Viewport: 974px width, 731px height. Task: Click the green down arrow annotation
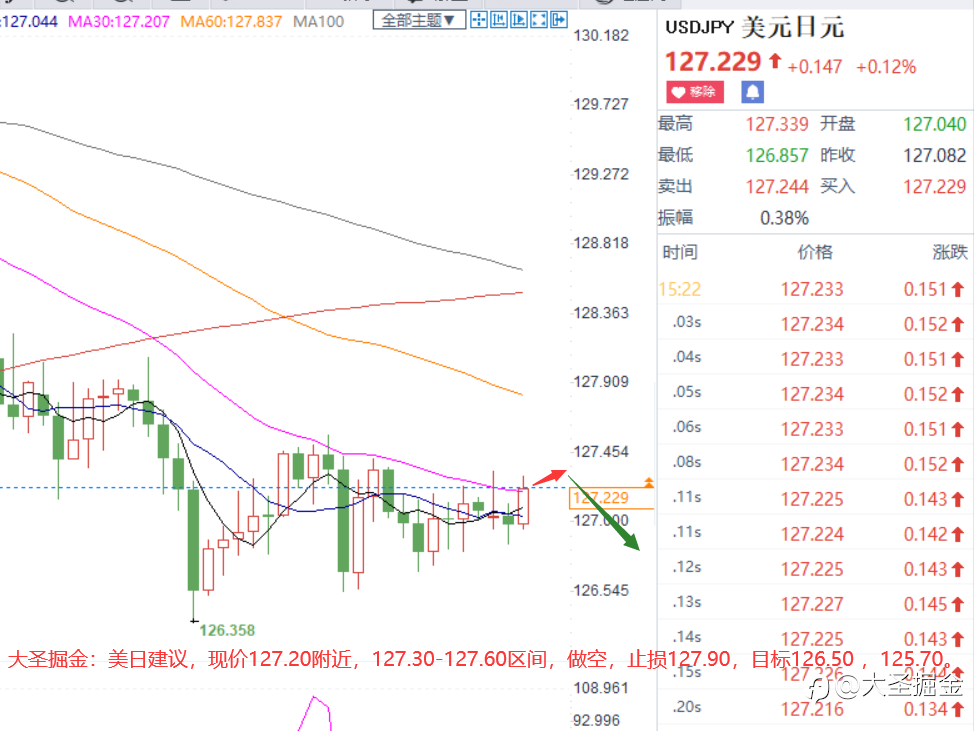tap(604, 513)
